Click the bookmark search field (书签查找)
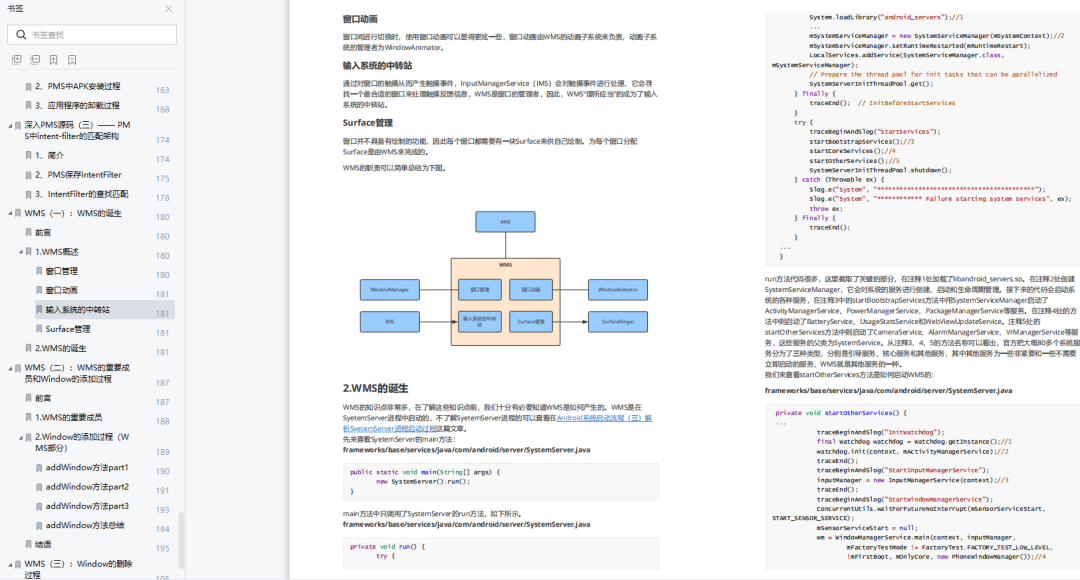The height and width of the screenshot is (580, 1080). pyautogui.click(x=92, y=34)
